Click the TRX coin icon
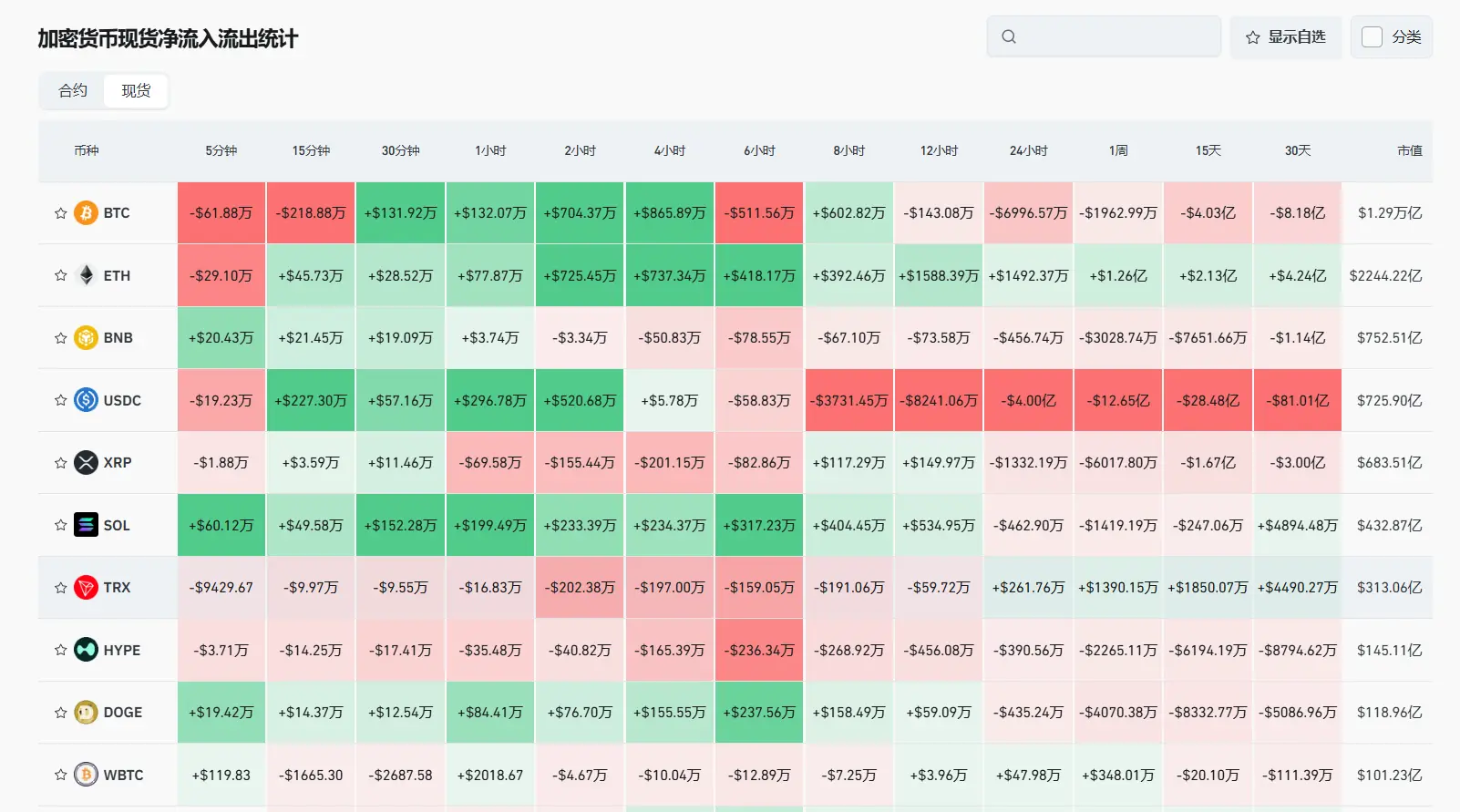 coord(86,588)
